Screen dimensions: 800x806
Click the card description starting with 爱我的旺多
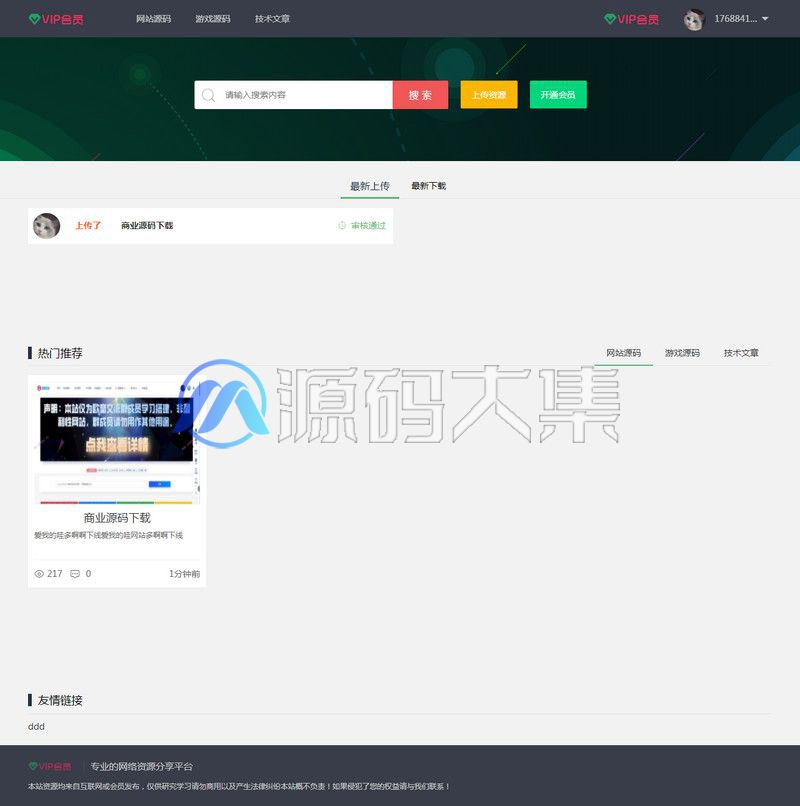click(108, 535)
